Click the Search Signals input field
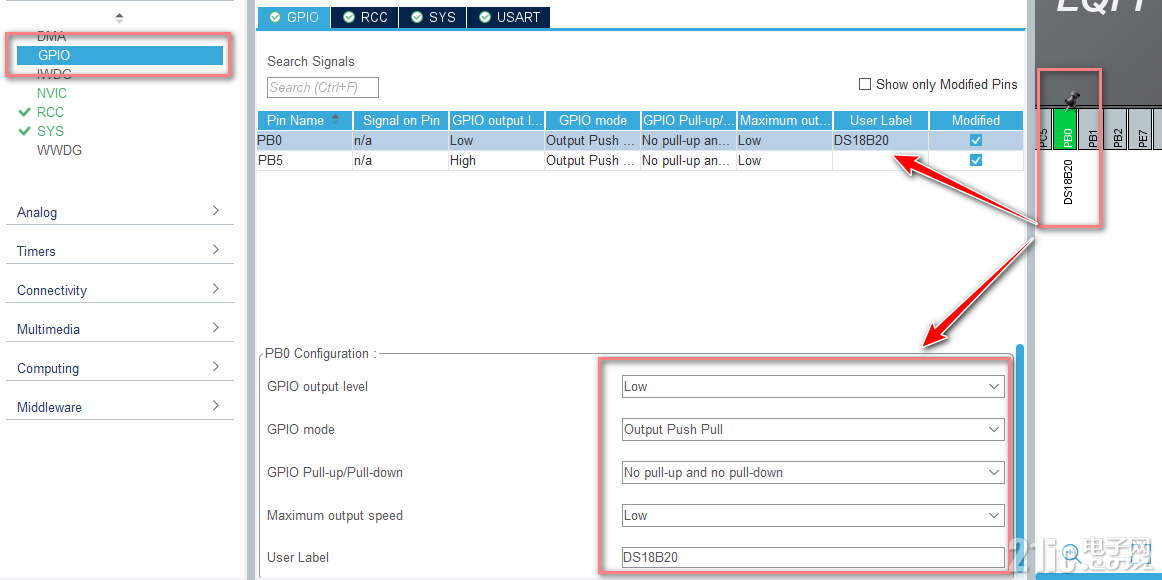Screen dimensions: 1162x580 point(322,87)
